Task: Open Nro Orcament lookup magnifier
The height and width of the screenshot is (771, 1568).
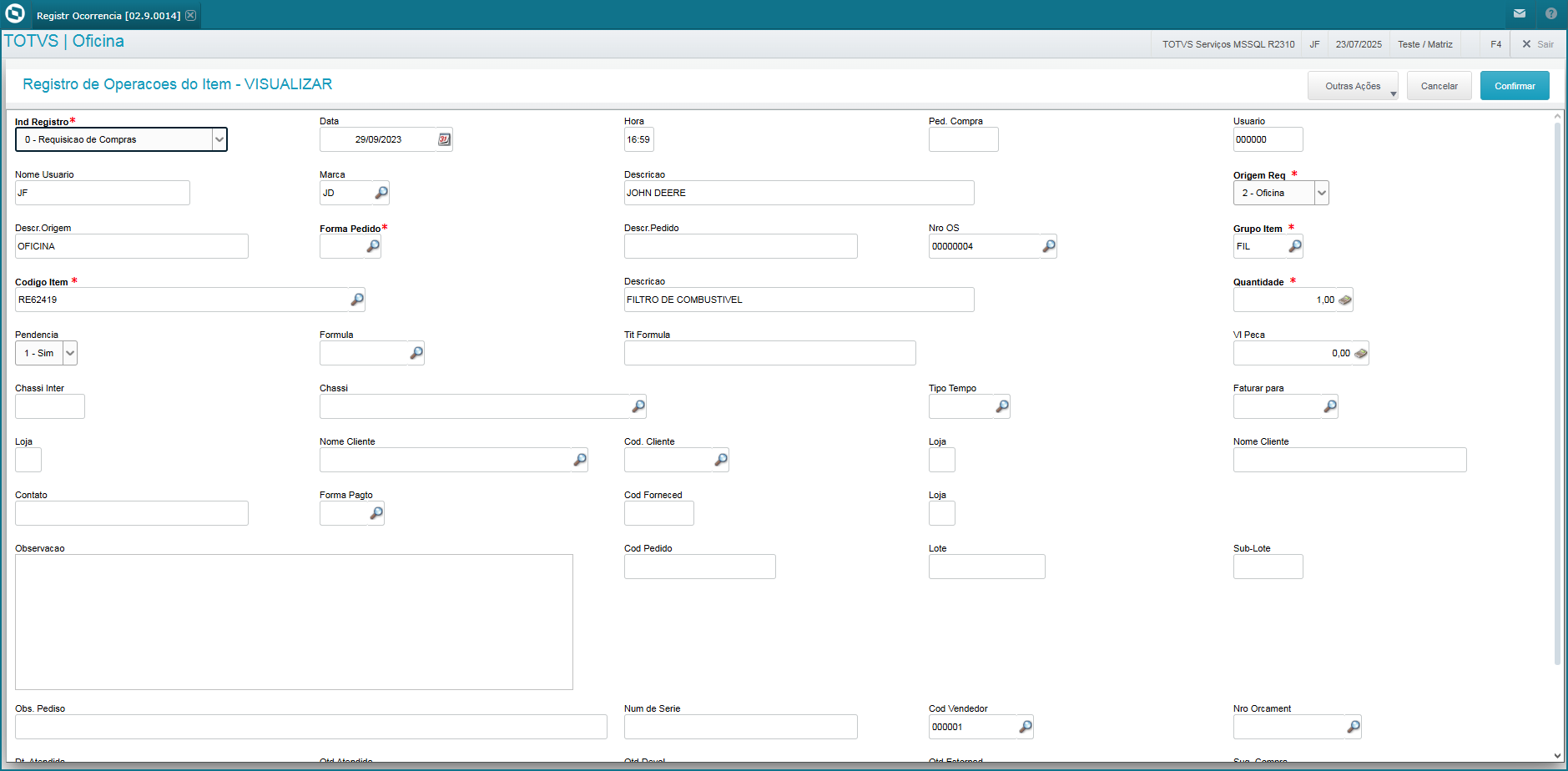Action: point(1354,727)
